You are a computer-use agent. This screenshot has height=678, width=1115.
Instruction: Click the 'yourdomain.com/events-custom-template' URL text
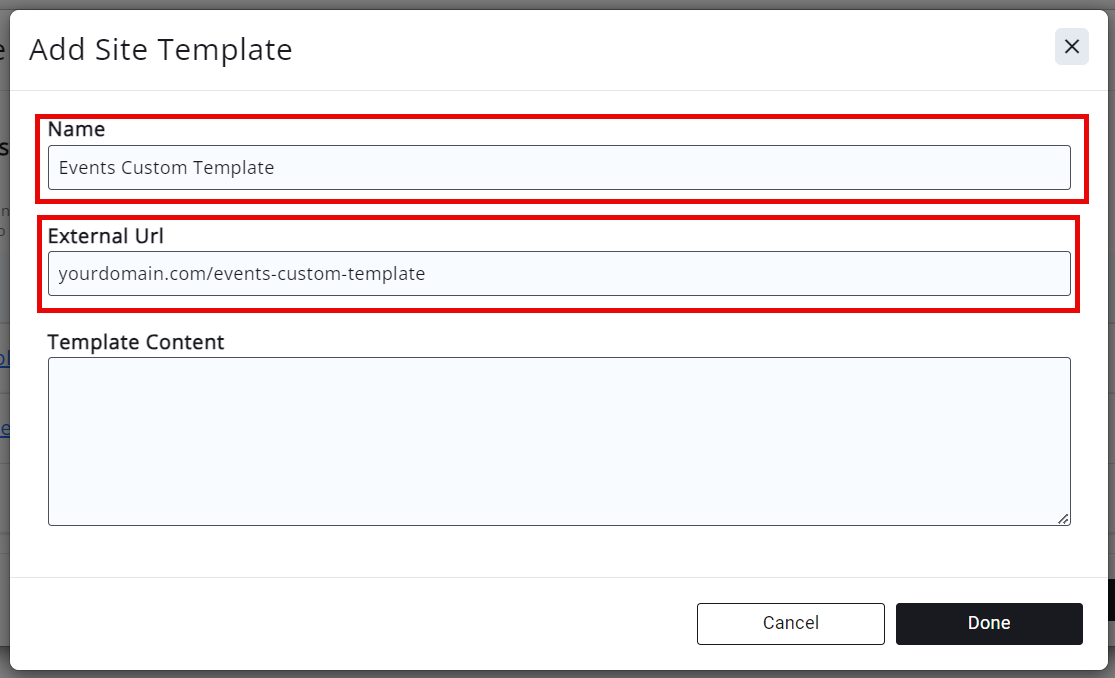click(242, 273)
